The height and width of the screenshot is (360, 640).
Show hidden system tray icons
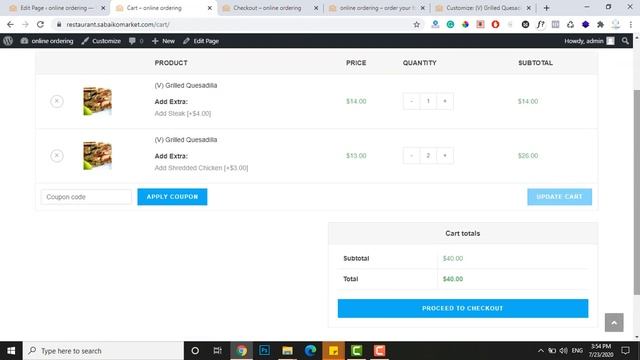click(x=541, y=351)
